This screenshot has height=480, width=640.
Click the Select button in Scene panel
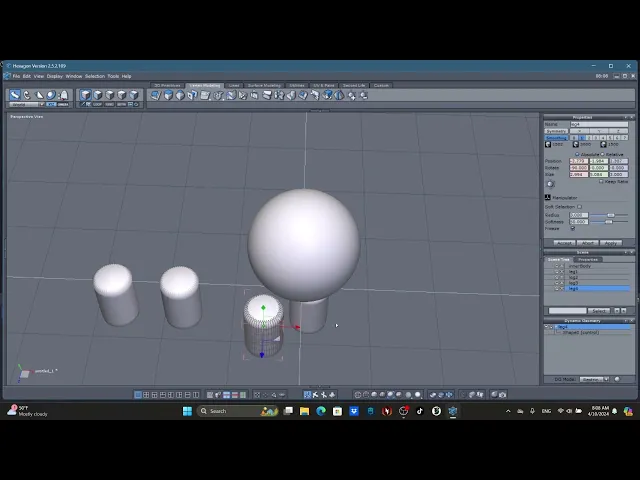pos(599,311)
